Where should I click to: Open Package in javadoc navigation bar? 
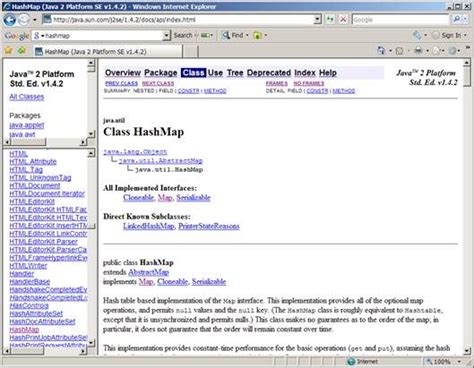point(161,73)
